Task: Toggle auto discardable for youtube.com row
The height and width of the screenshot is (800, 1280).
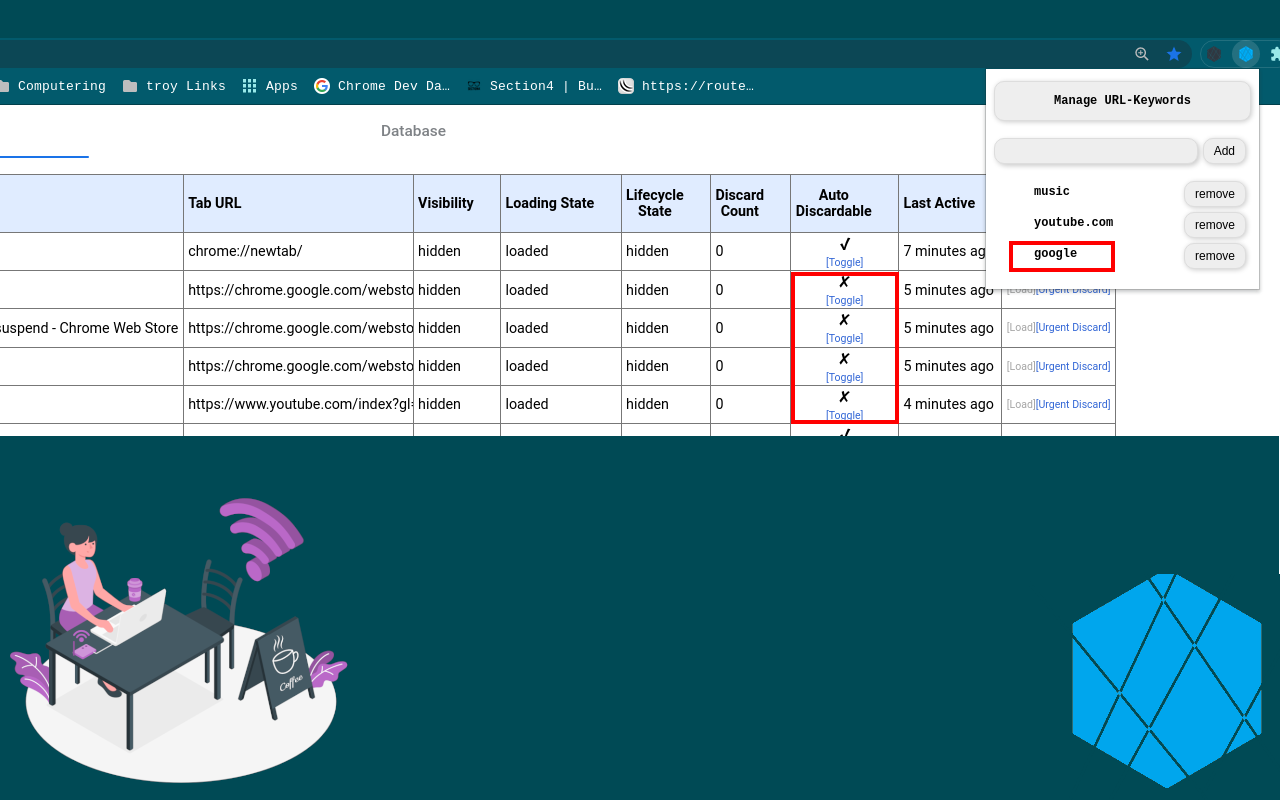Action: point(844,415)
